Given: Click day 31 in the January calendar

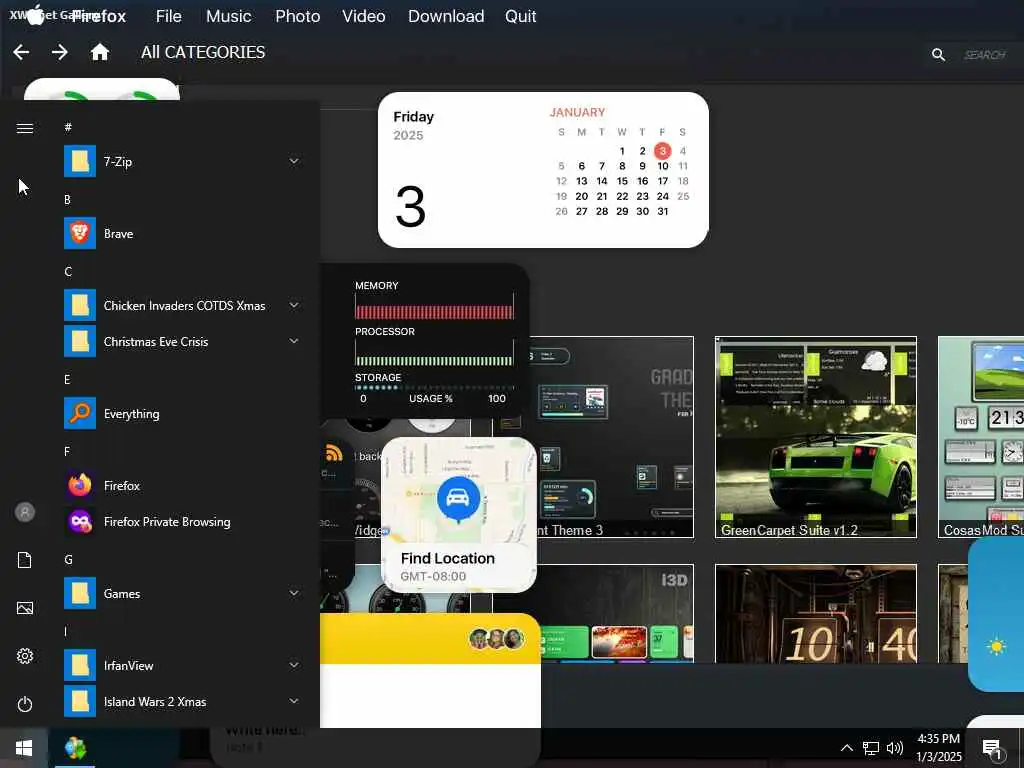Looking at the screenshot, I should click(662, 212).
